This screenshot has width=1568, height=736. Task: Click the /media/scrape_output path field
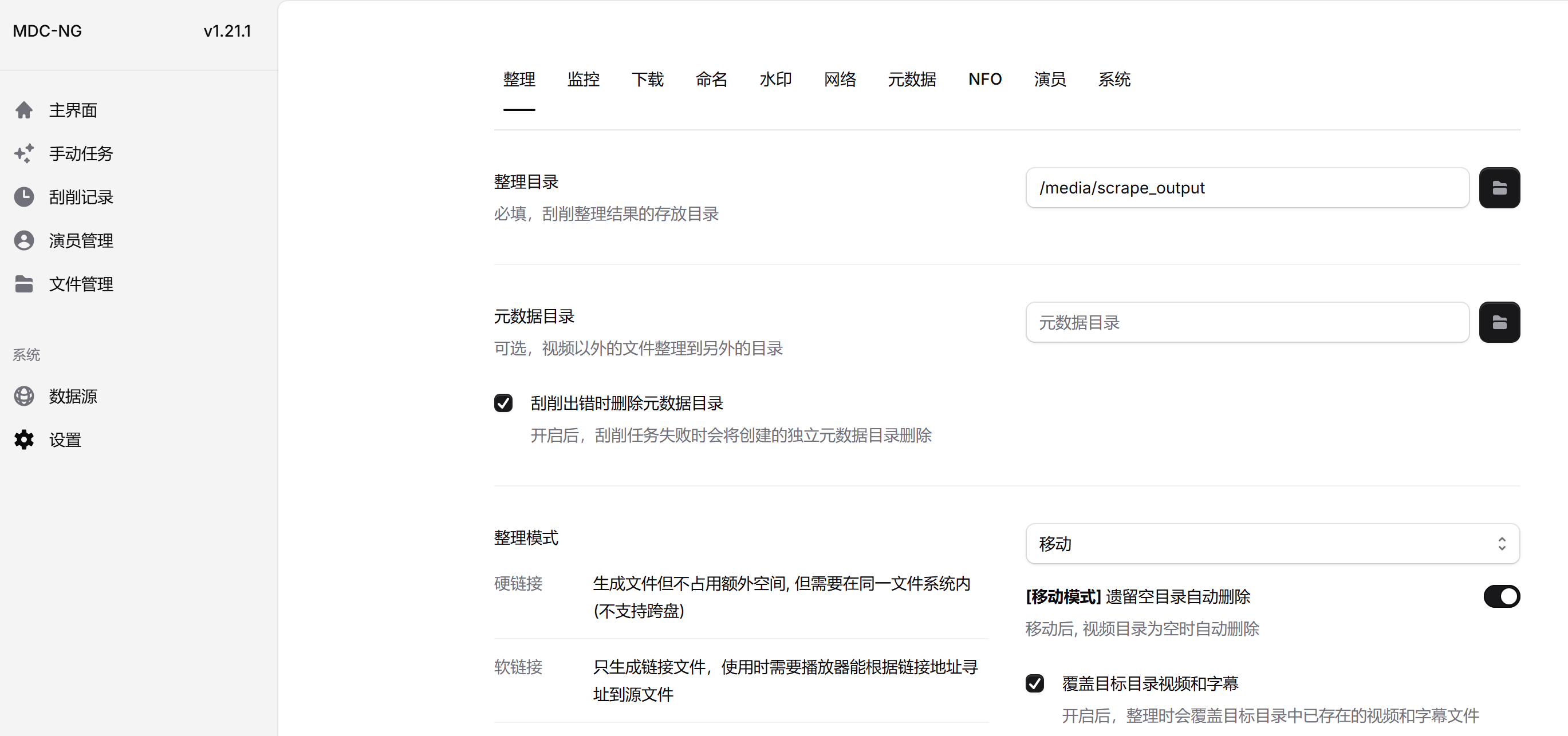pyautogui.click(x=1247, y=188)
